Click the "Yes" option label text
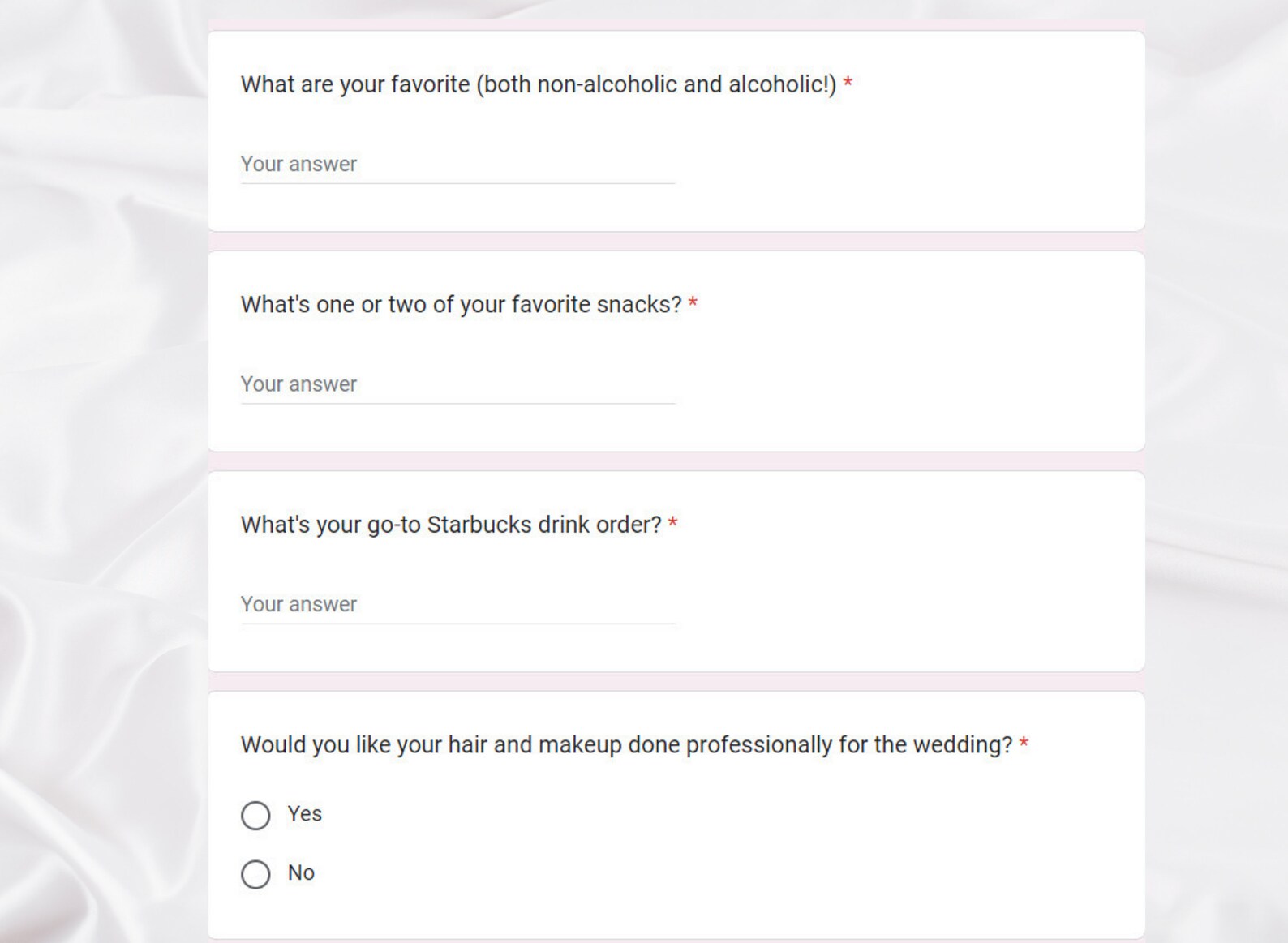 305,813
